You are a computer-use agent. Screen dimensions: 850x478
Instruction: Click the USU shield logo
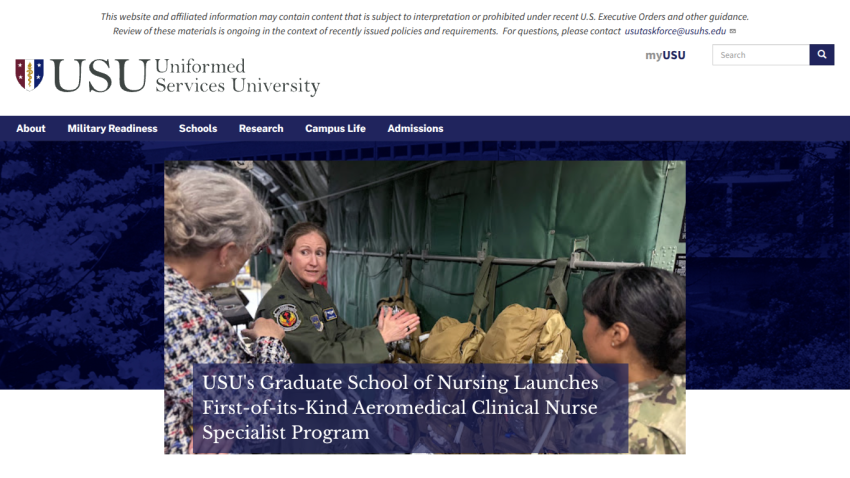29,75
